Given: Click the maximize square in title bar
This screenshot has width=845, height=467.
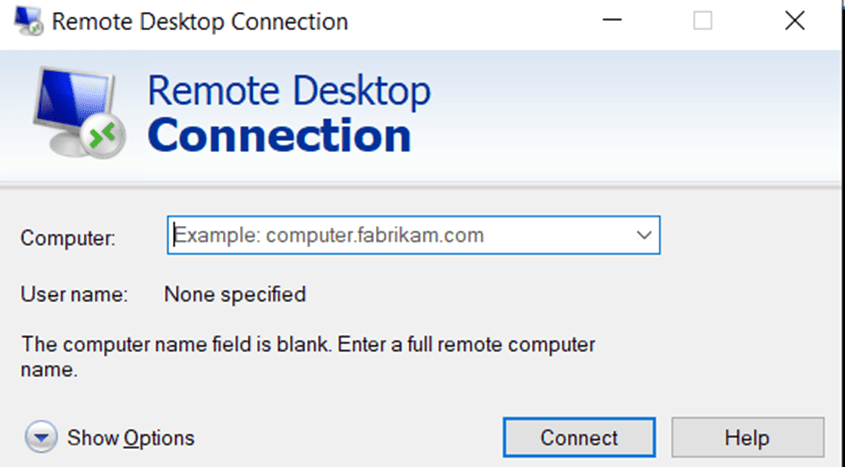Looking at the screenshot, I should coord(703,21).
